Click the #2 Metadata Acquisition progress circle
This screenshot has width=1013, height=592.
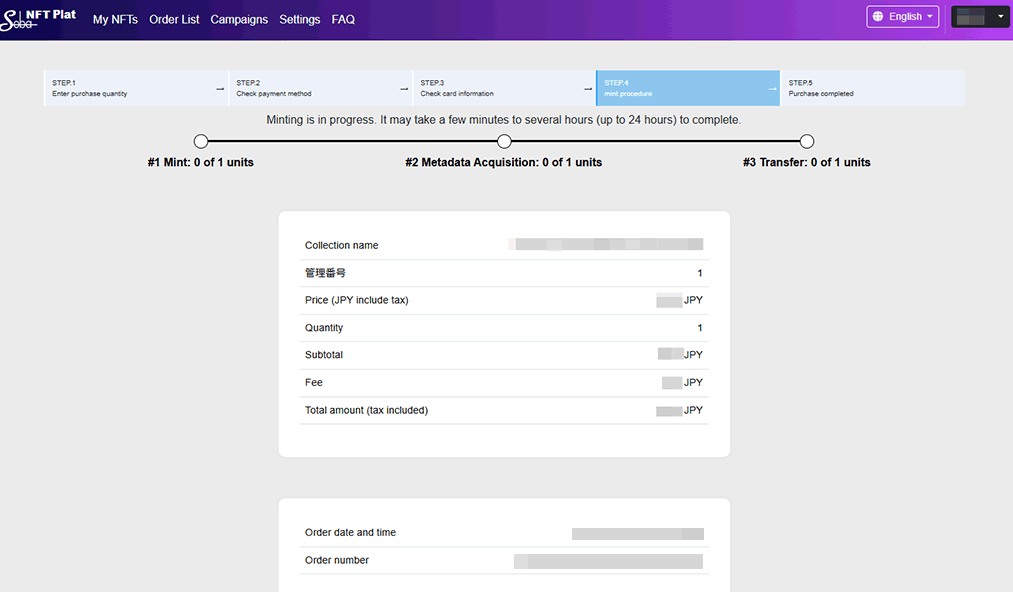(x=504, y=141)
